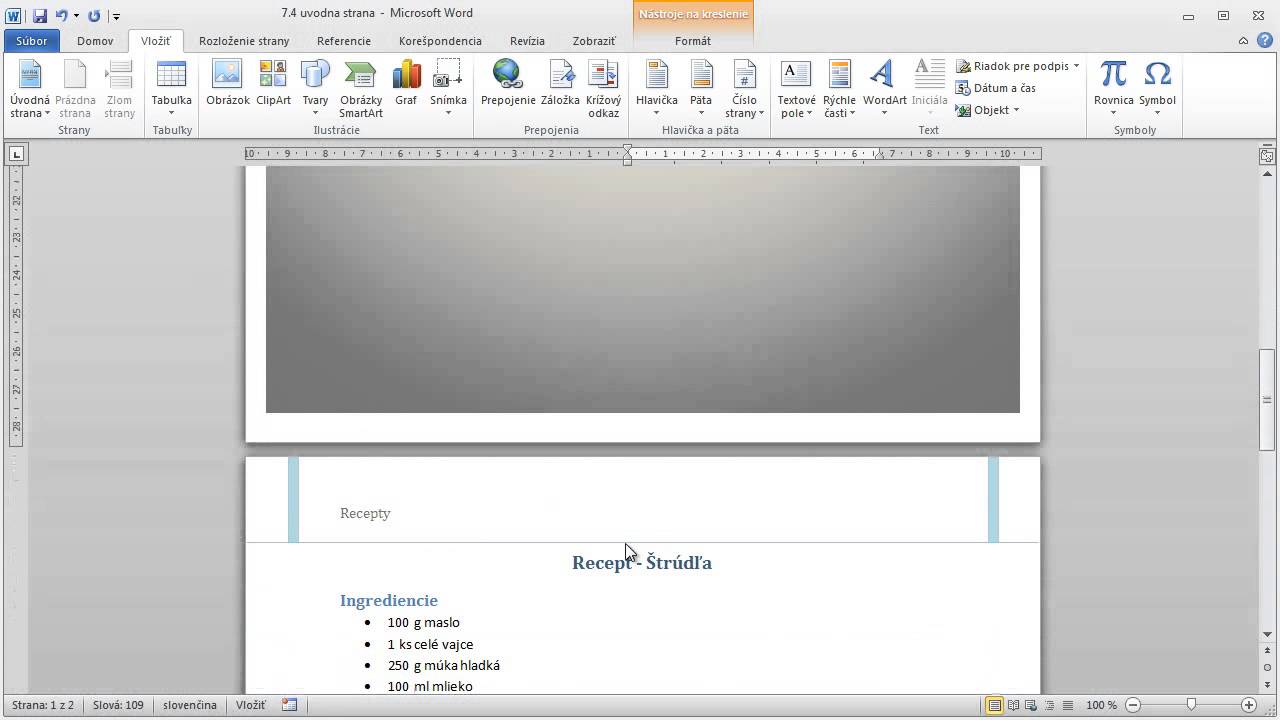The height and width of the screenshot is (720, 1280).
Task: Insert Obrázky SmartArt graphic
Action: 361,89
